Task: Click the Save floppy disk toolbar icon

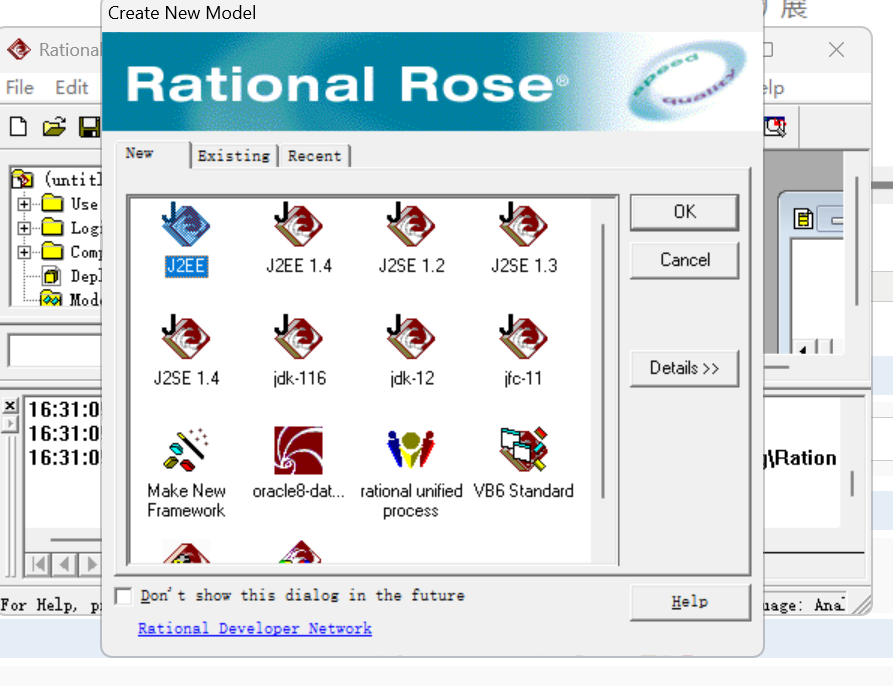Action: coord(89,126)
